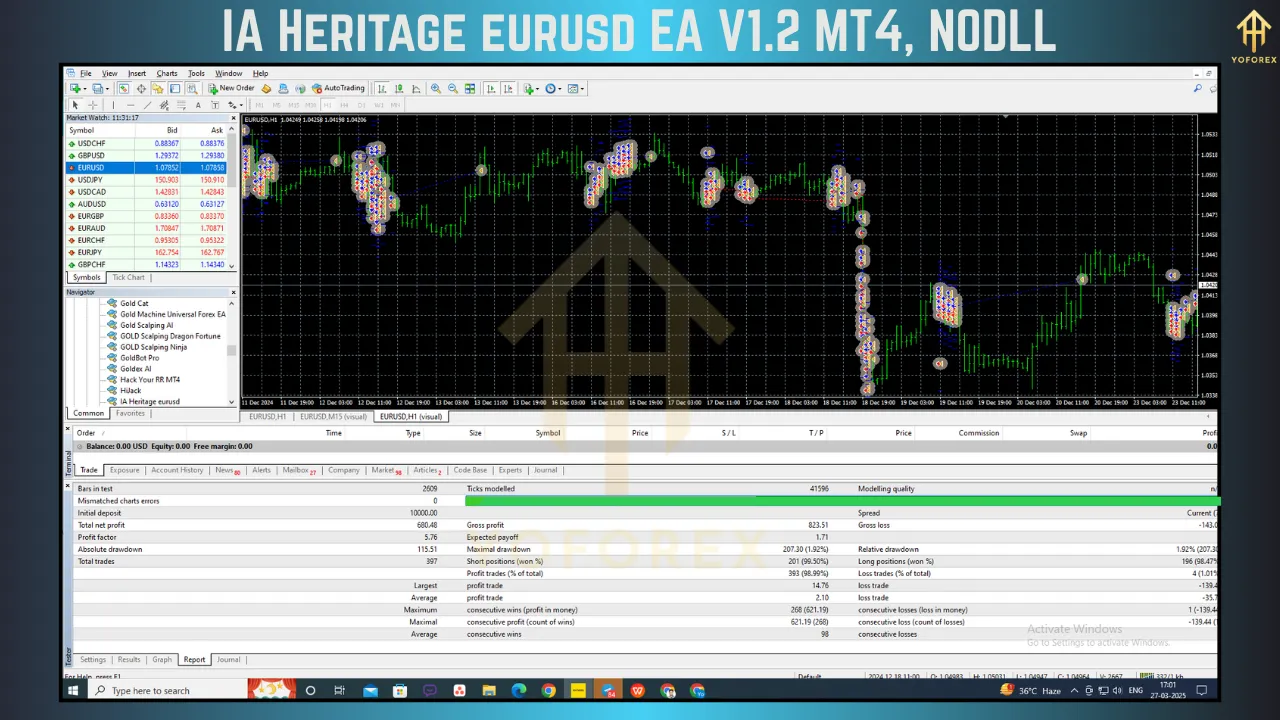1280x720 pixels.
Task: Select IA Heritage eurusd expert advisor
Action: click(150, 402)
